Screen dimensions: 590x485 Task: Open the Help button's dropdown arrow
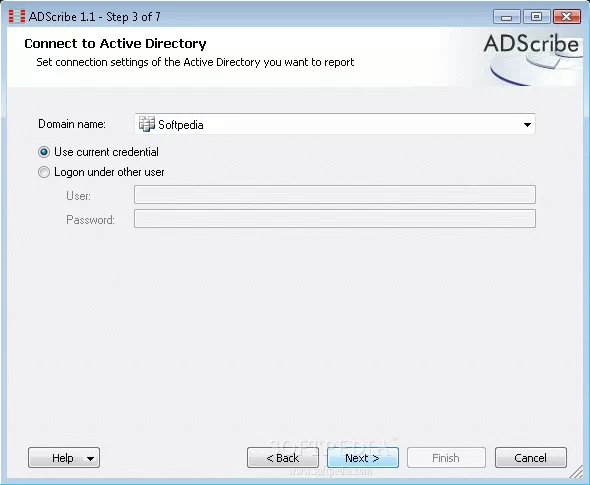tap(90, 458)
